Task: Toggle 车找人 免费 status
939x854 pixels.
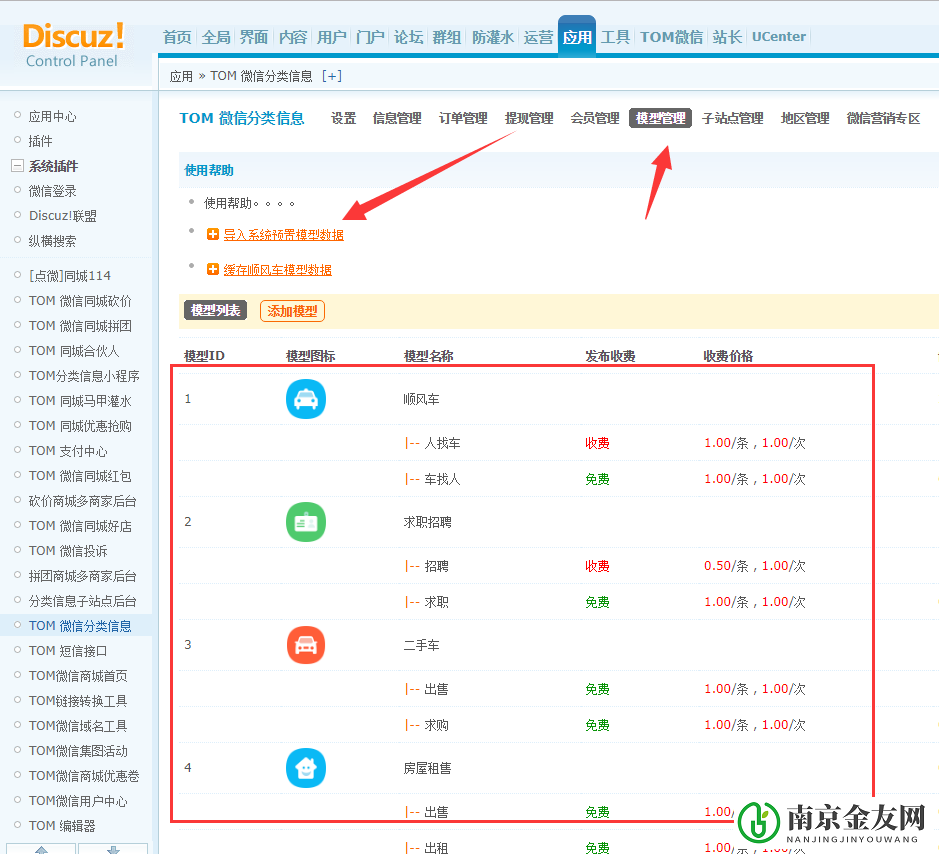Action: pos(597,478)
